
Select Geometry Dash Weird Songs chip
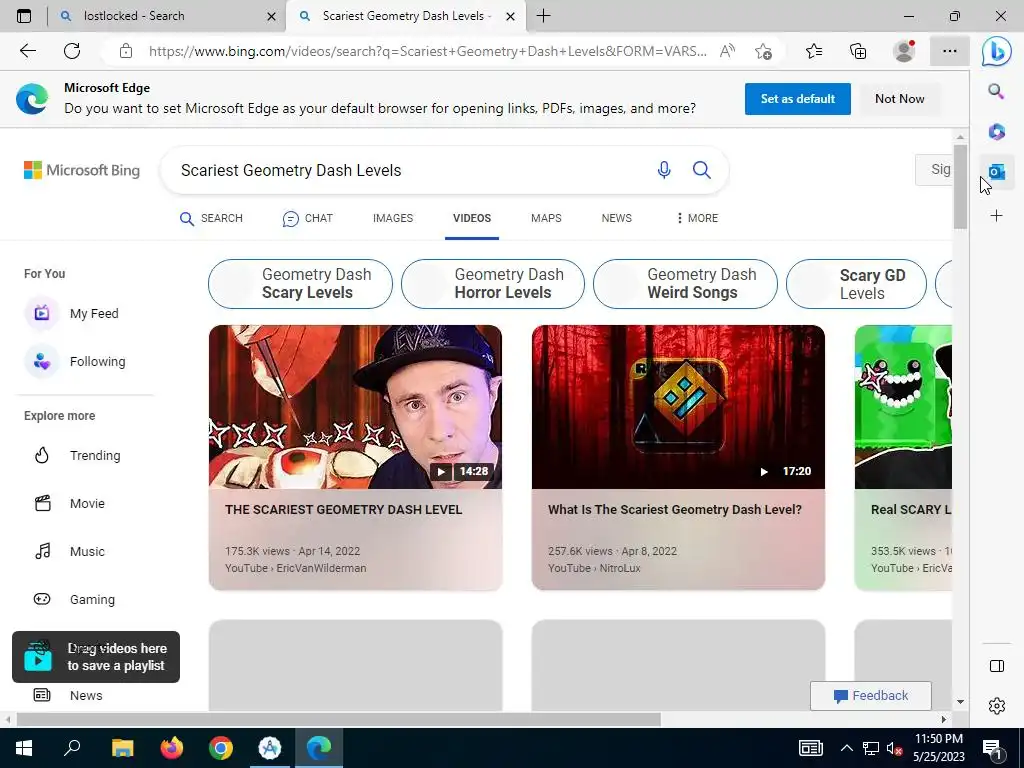tap(686, 284)
